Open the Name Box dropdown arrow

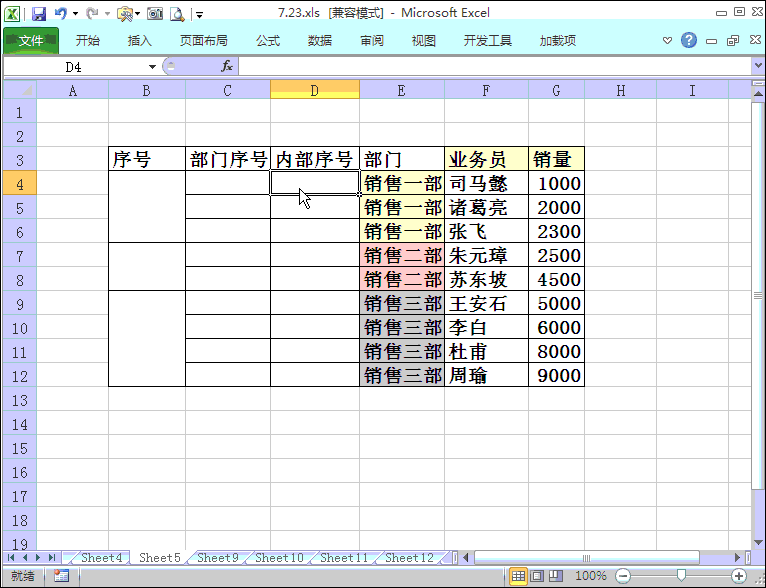point(152,66)
